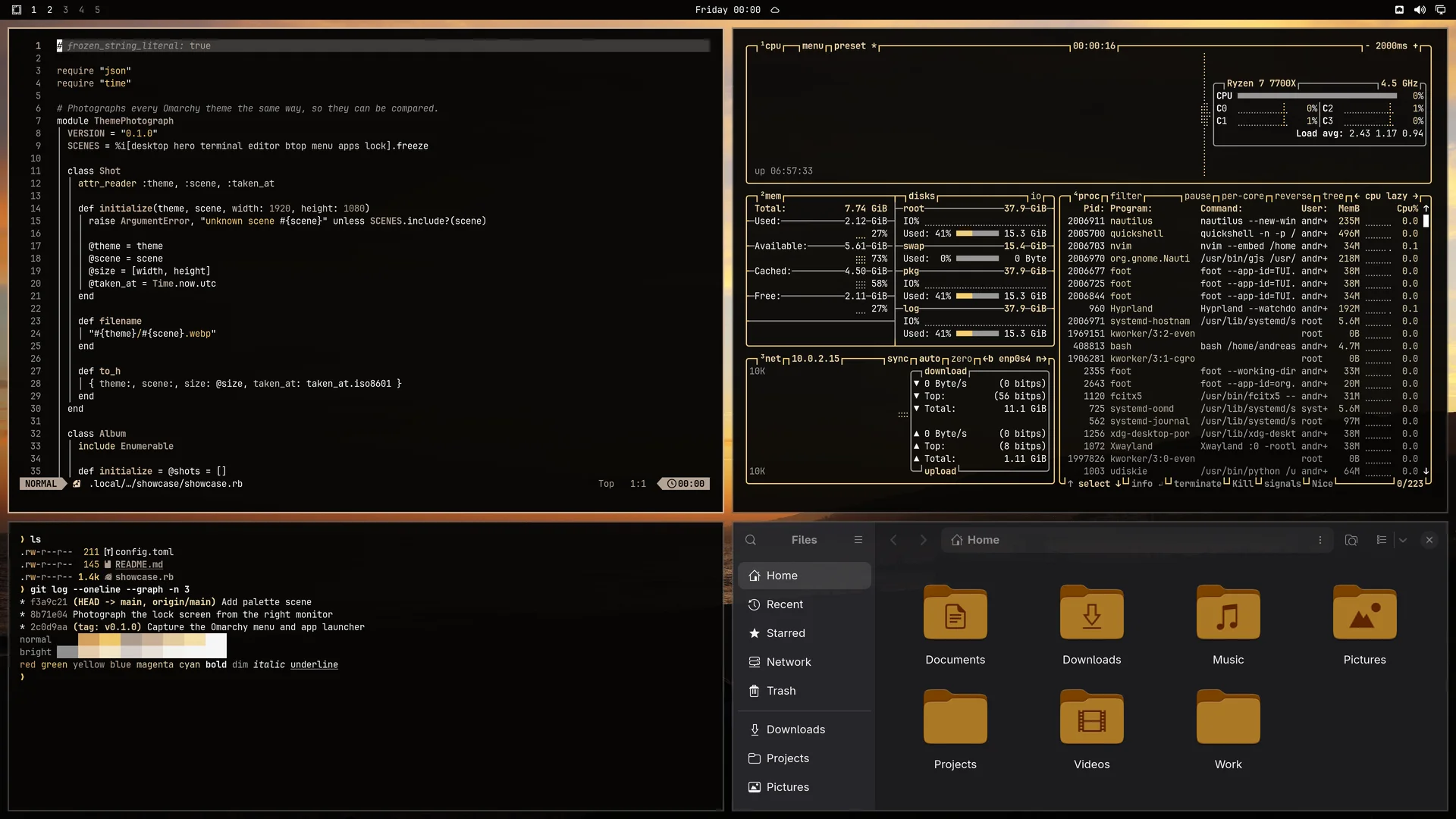
Task: Go back in Files navigation
Action: click(x=893, y=540)
